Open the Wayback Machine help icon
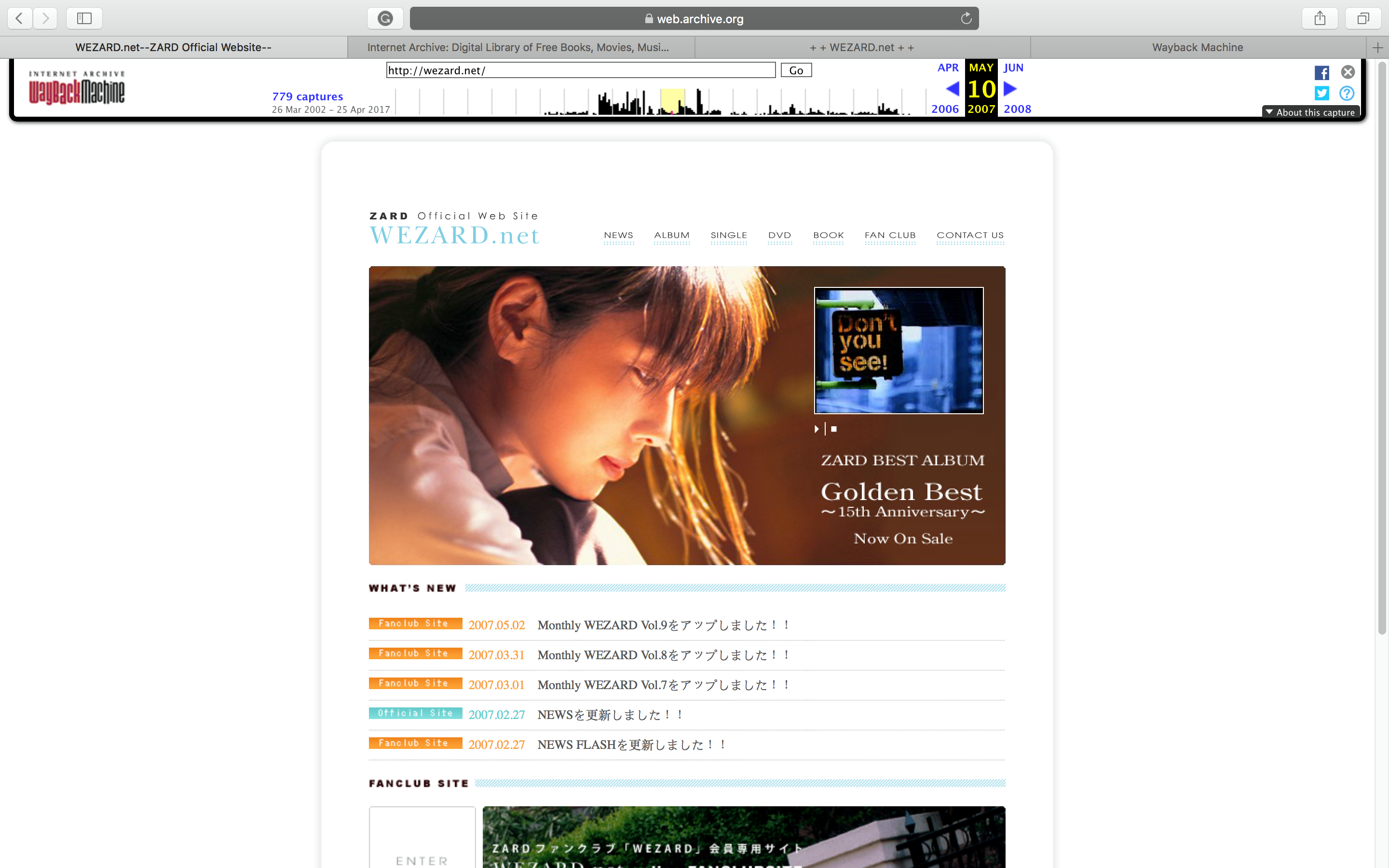The height and width of the screenshot is (868, 1389). (x=1347, y=93)
